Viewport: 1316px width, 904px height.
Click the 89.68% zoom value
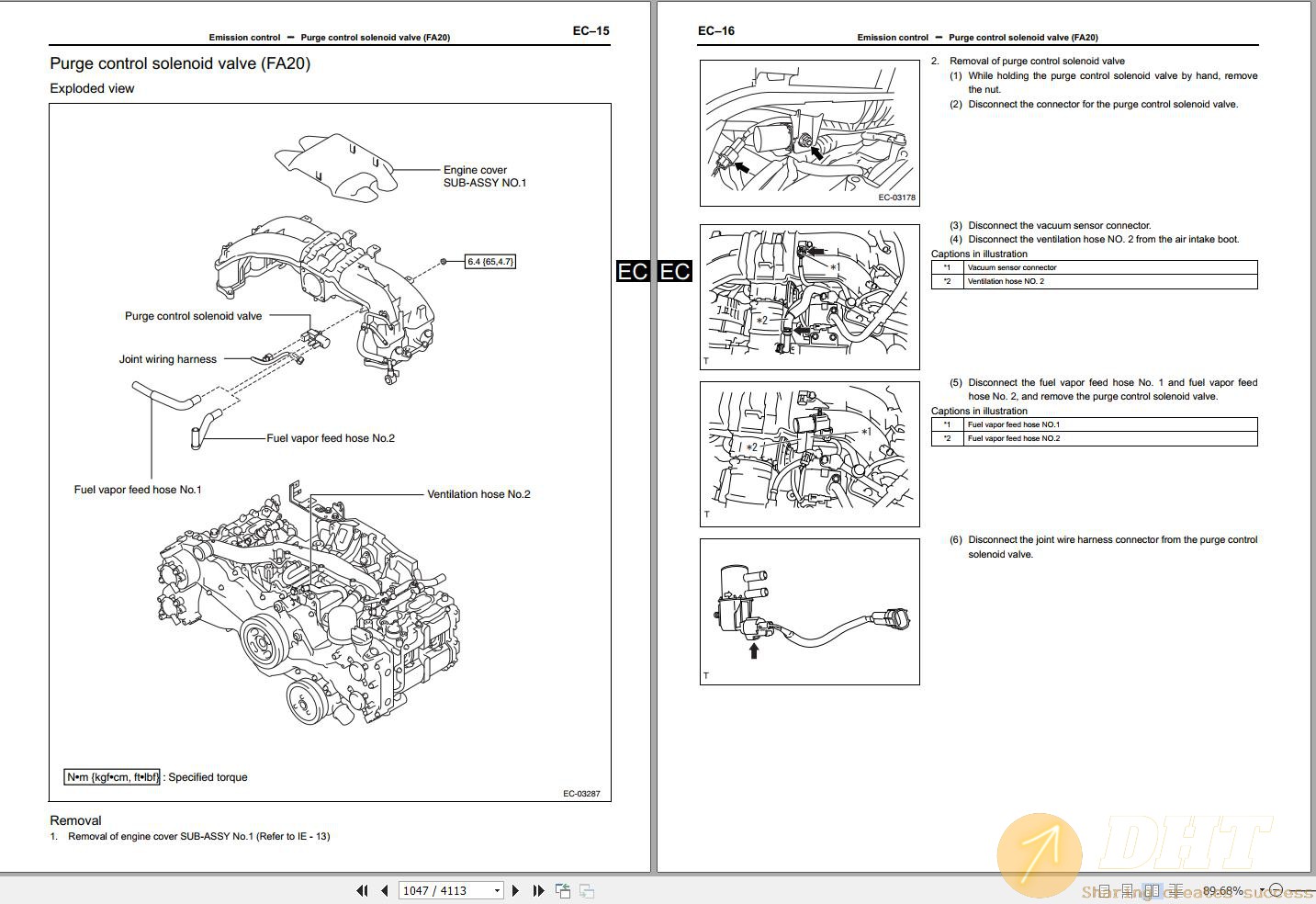pyautogui.click(x=1223, y=891)
